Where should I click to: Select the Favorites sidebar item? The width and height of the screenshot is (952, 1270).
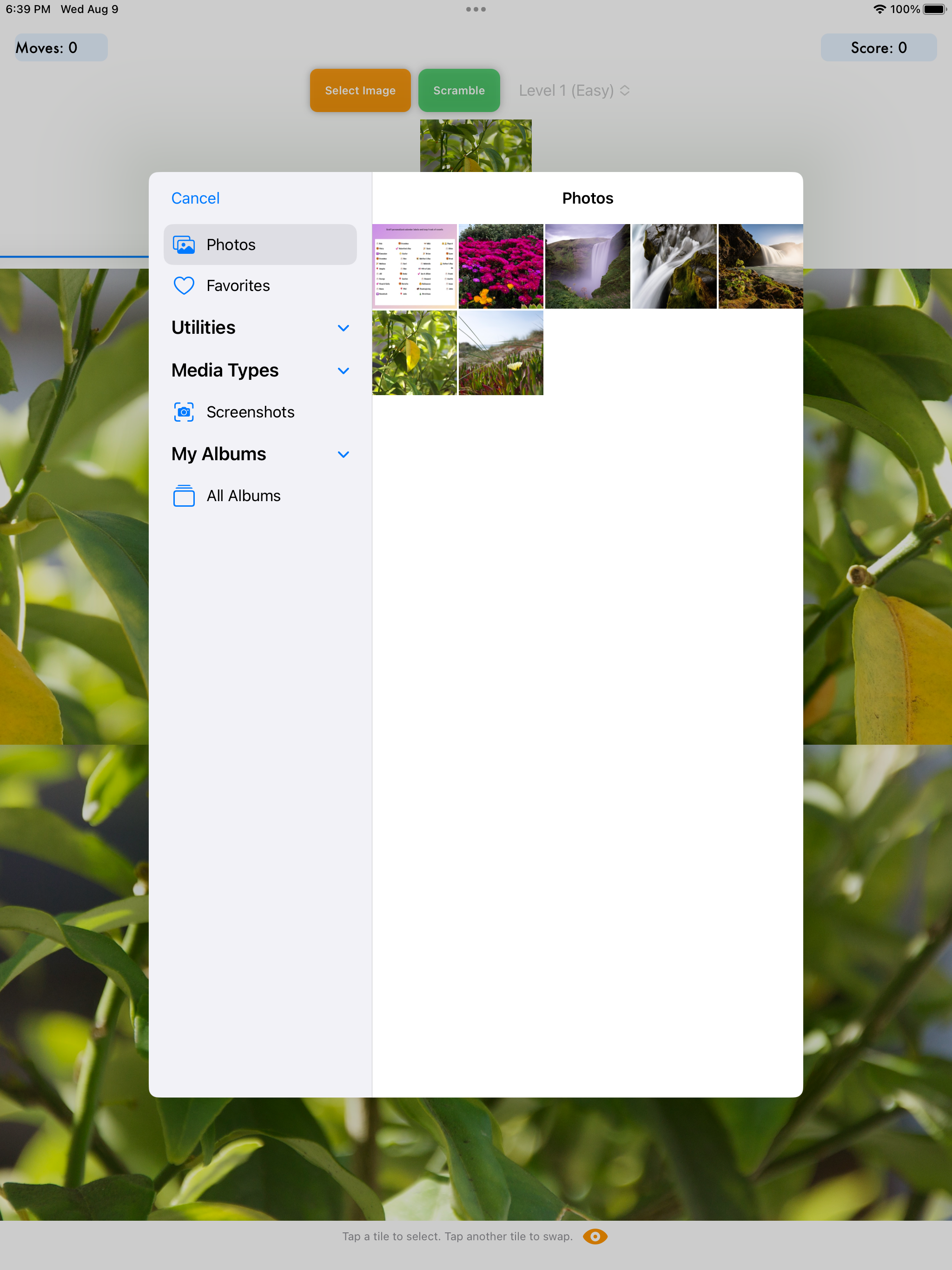260,285
